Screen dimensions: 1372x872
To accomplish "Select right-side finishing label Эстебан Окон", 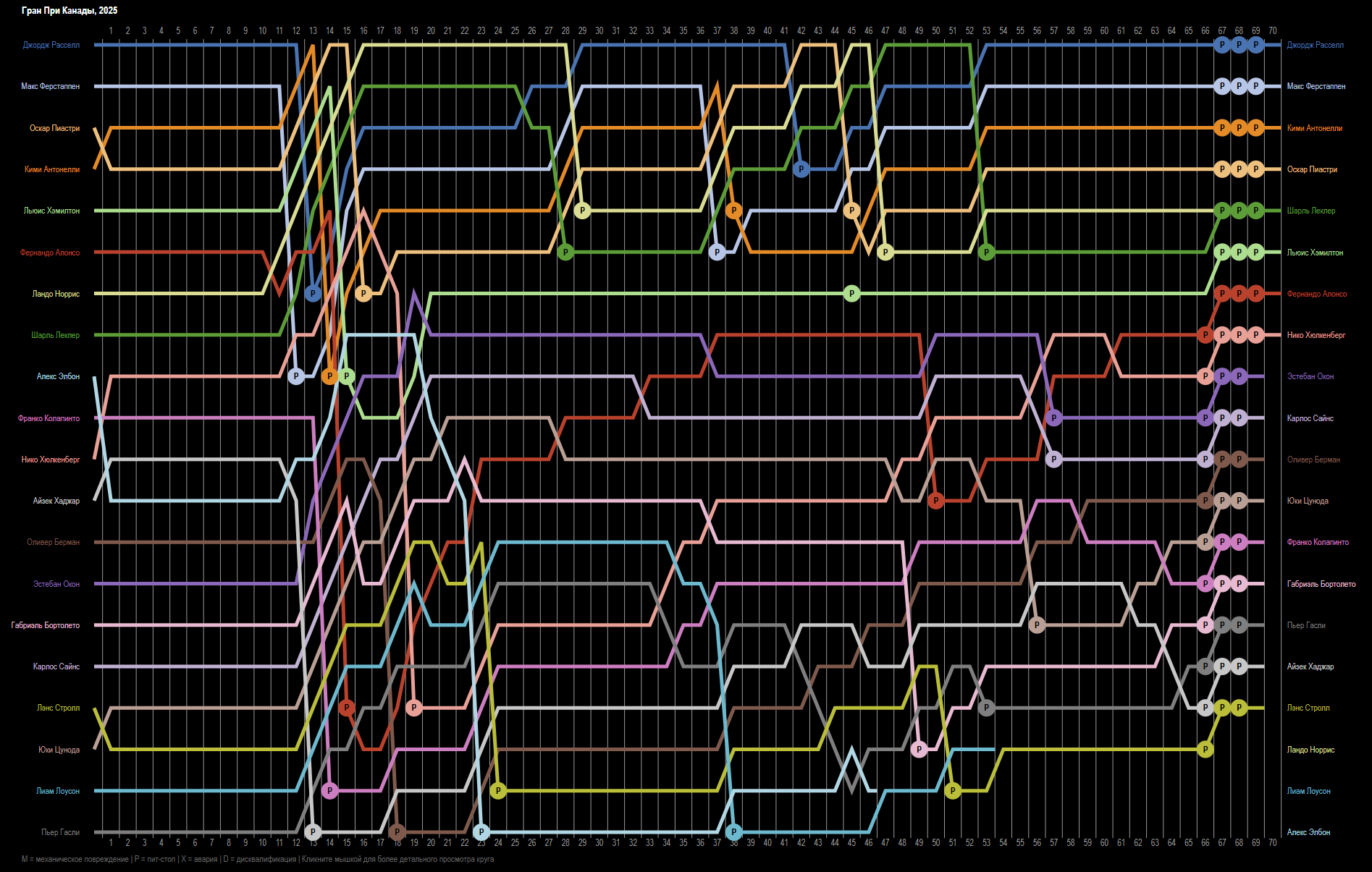I will pyautogui.click(x=1310, y=376).
